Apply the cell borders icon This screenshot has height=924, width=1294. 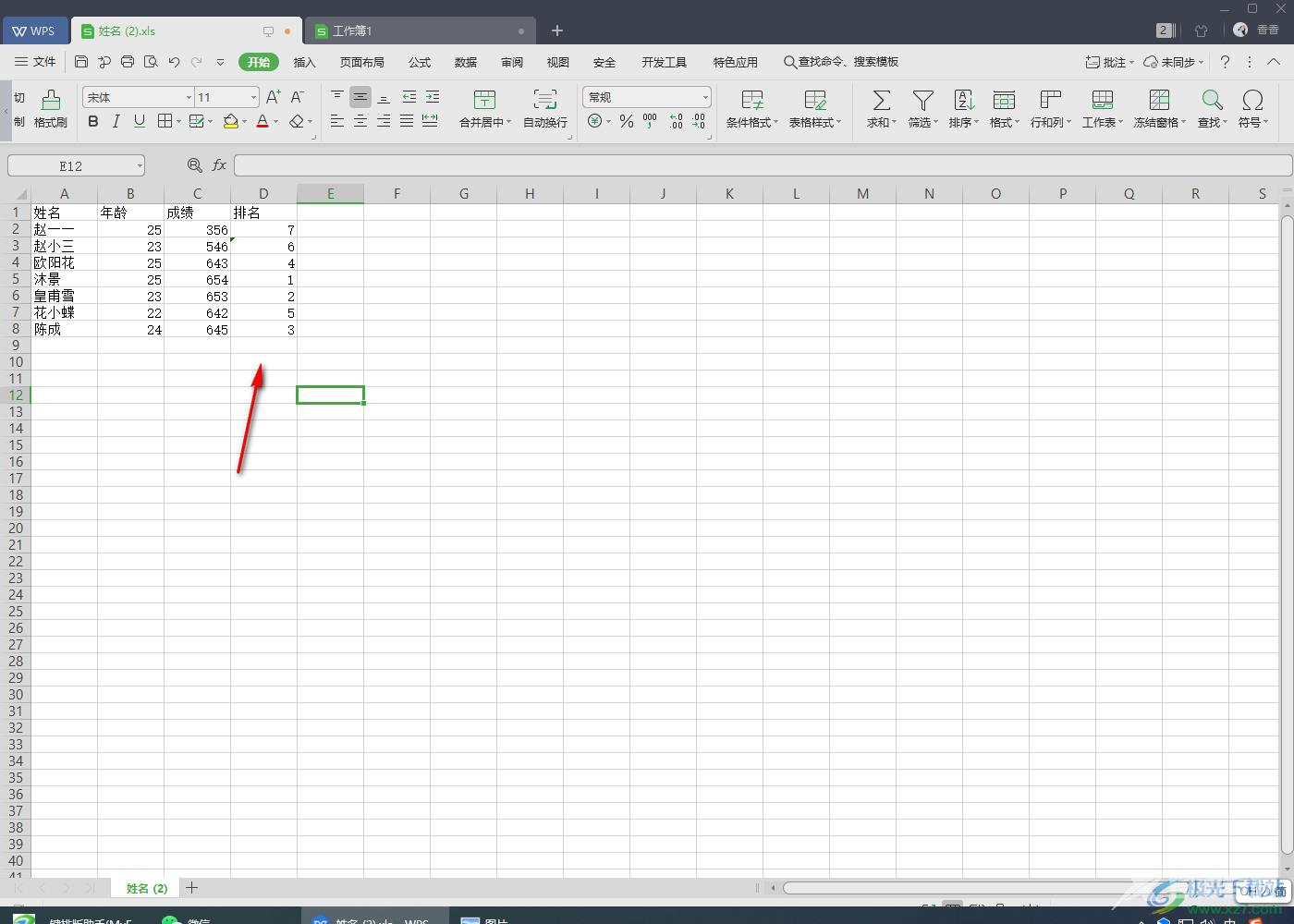(x=165, y=121)
